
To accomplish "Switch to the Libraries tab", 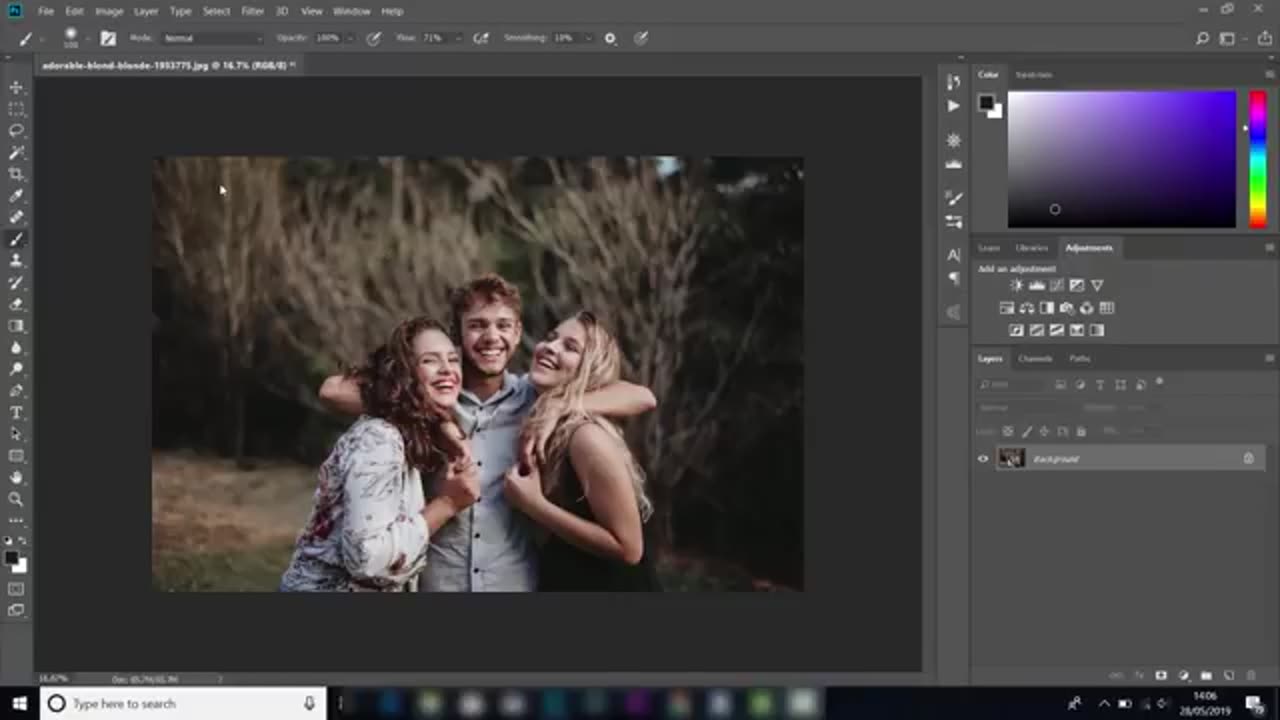I will click(x=1031, y=248).
